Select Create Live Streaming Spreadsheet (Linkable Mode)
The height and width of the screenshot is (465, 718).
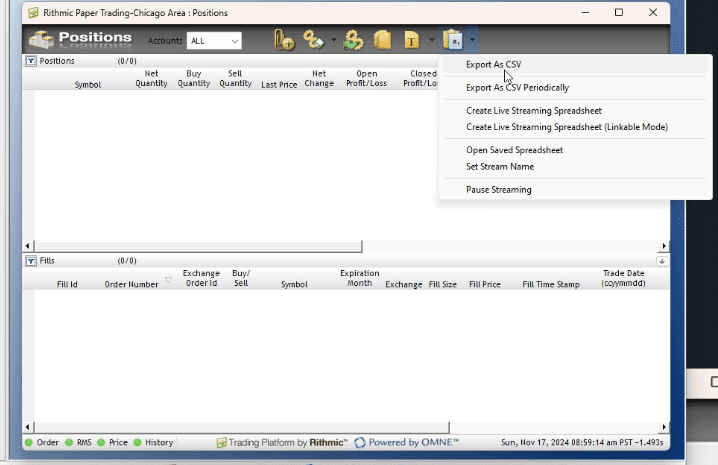pyautogui.click(x=566, y=127)
